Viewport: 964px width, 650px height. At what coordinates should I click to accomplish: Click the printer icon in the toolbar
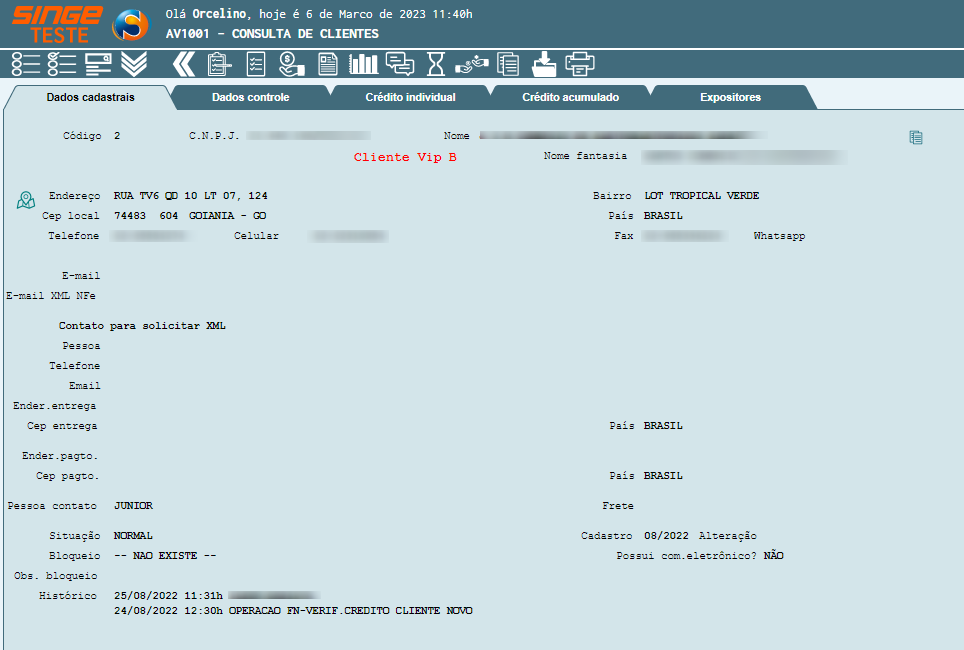(x=580, y=64)
